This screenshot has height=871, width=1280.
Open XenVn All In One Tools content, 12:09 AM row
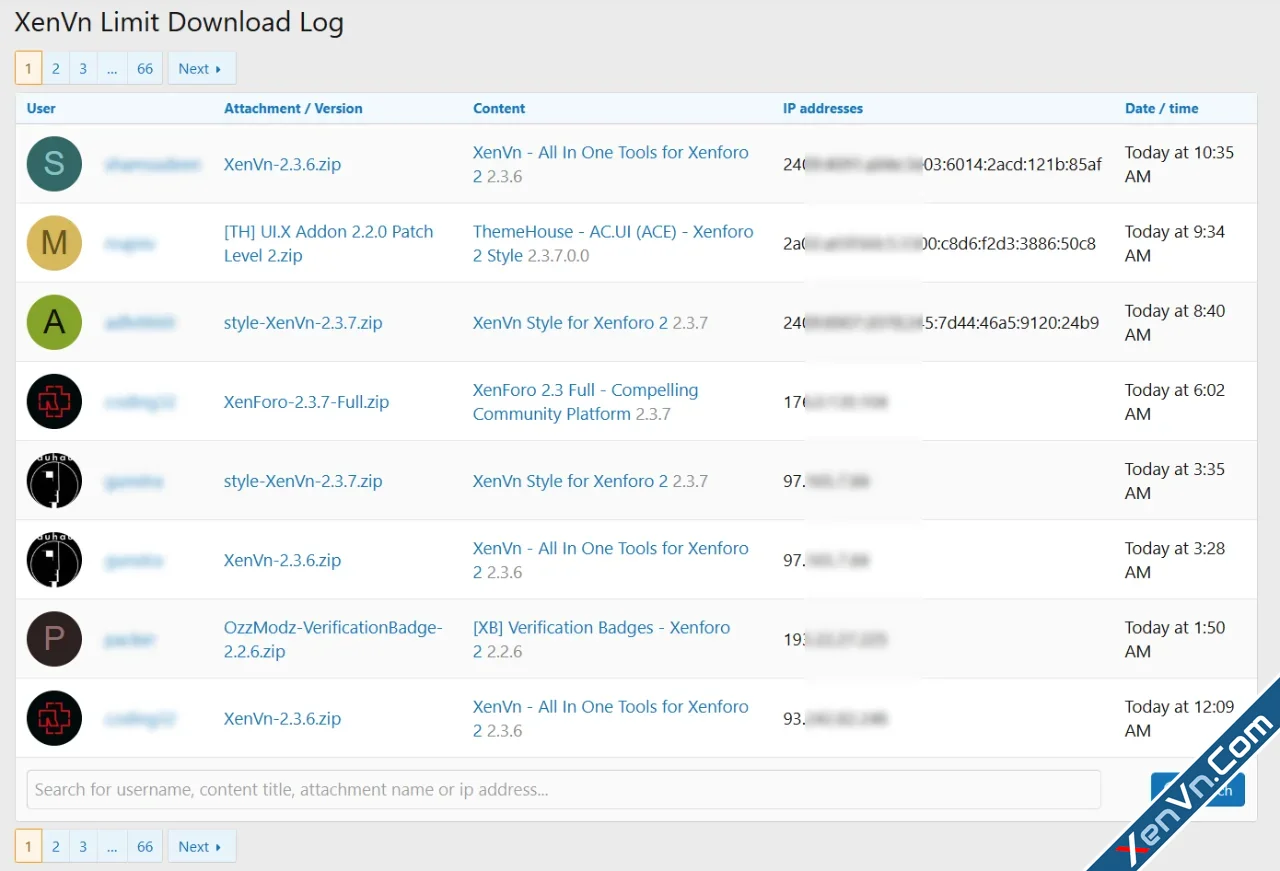coord(610,718)
